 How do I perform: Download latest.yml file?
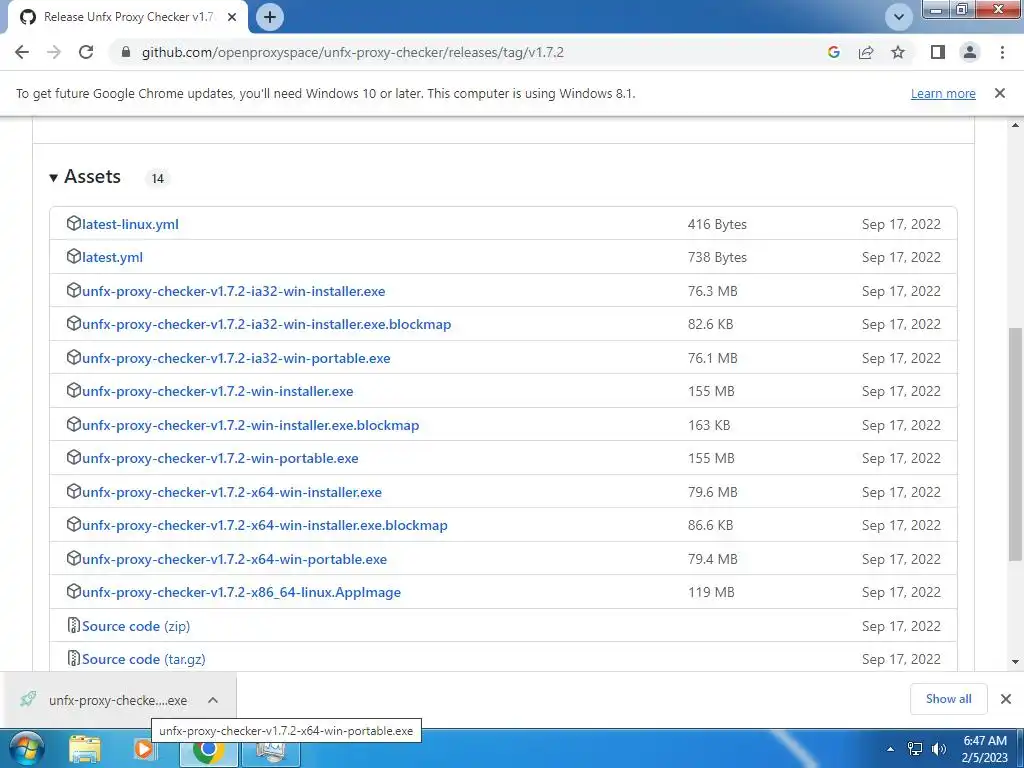click(x=112, y=257)
